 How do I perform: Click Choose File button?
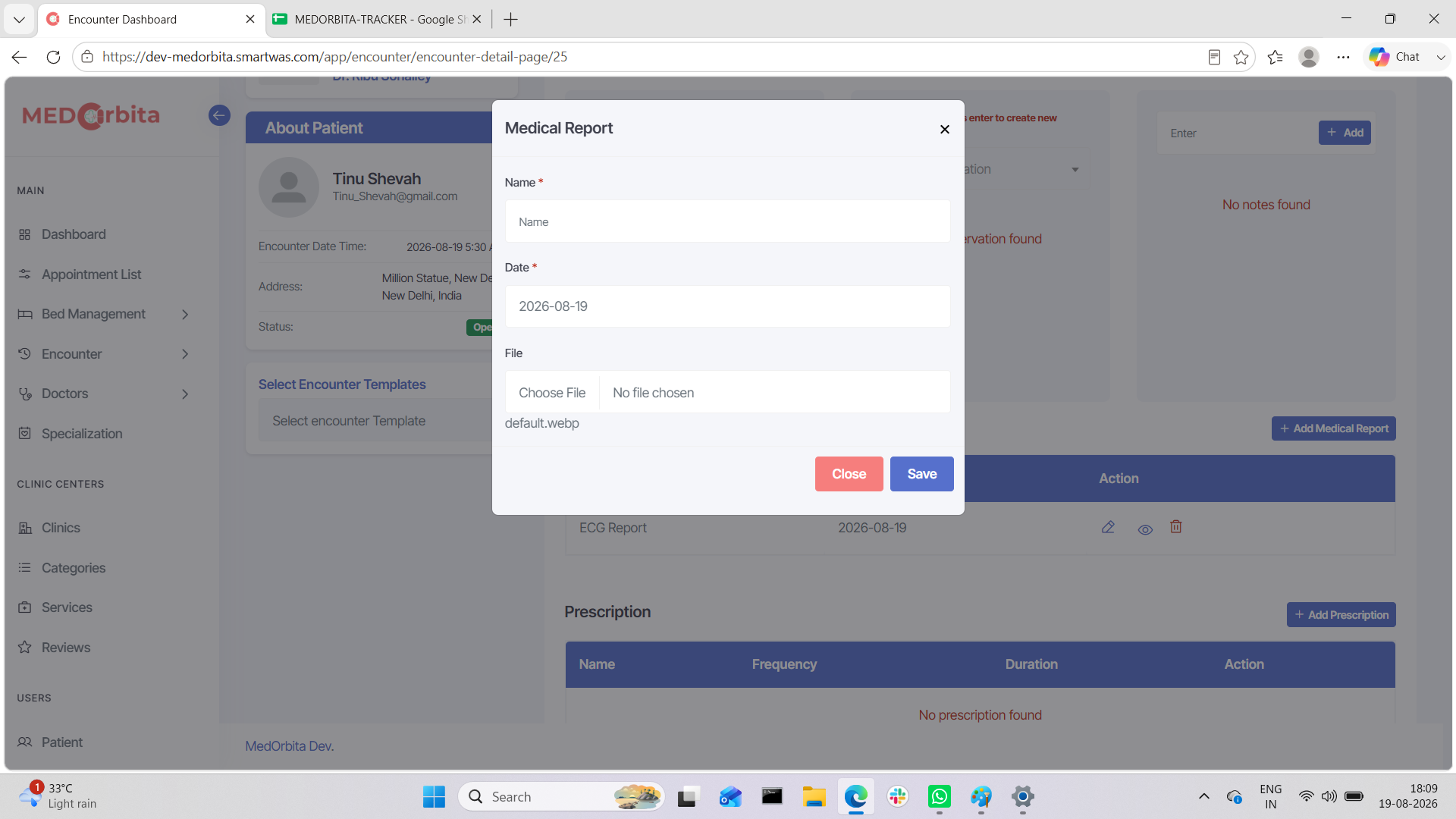(x=552, y=393)
